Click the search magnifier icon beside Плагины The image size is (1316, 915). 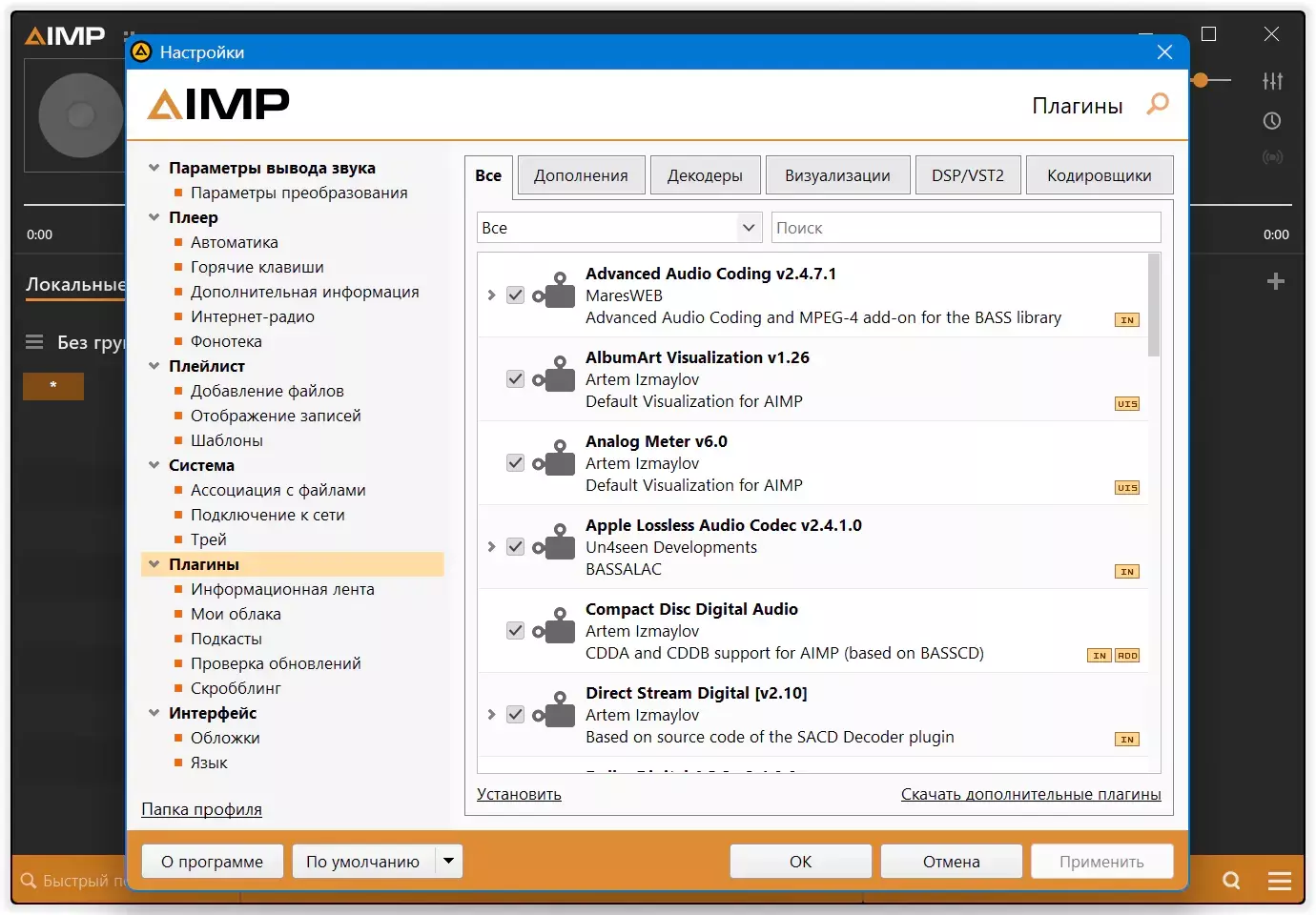1158,104
